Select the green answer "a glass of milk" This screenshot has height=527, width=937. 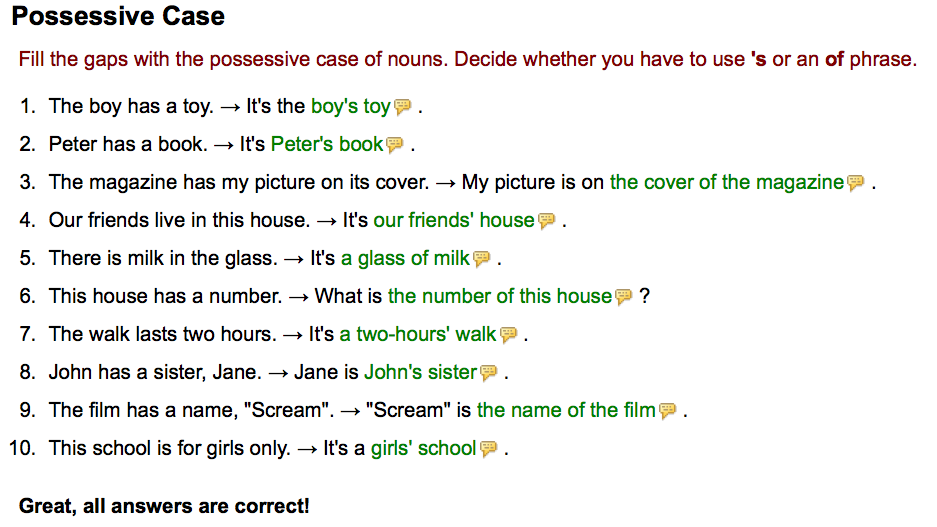[405, 258]
